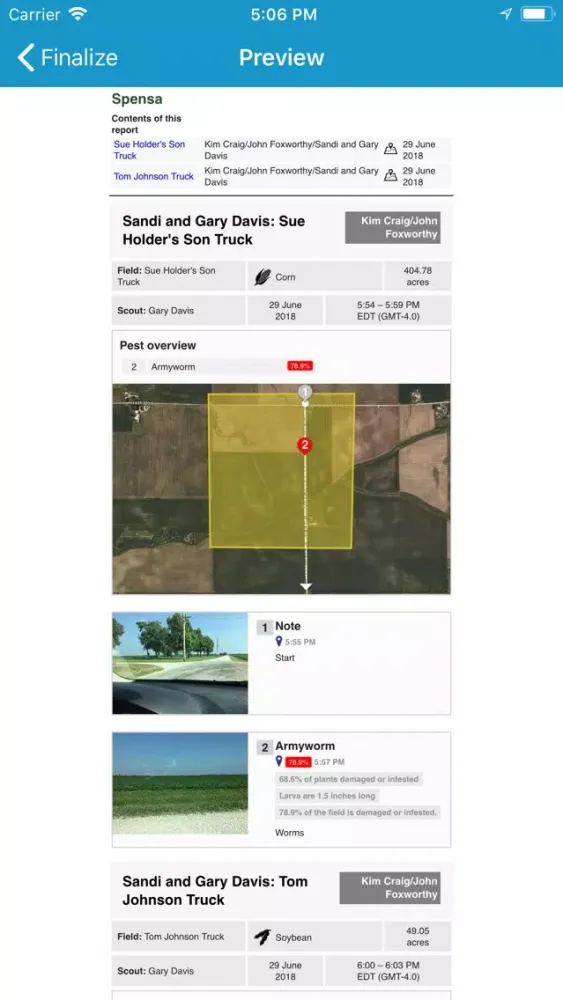Click the field map icon in the first contents row
The width and height of the screenshot is (563, 1000).
tap(391, 150)
